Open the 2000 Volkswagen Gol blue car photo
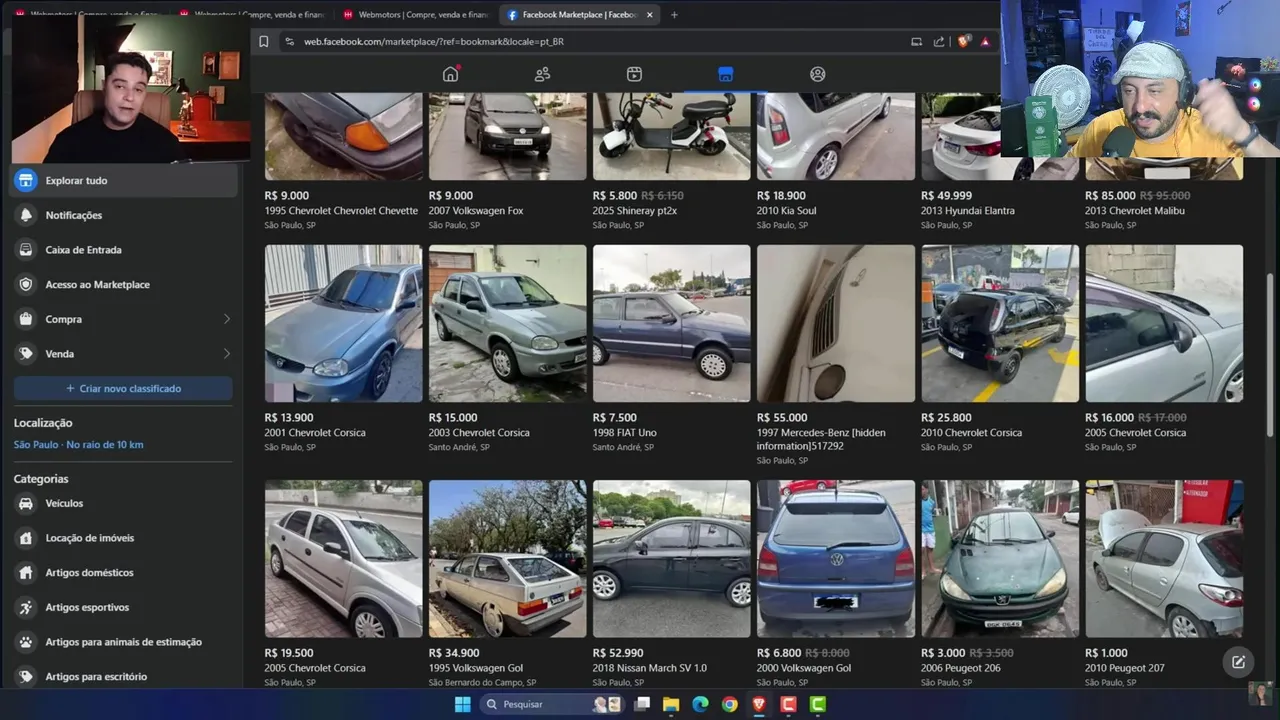Viewport: 1280px width, 720px height. (835, 559)
